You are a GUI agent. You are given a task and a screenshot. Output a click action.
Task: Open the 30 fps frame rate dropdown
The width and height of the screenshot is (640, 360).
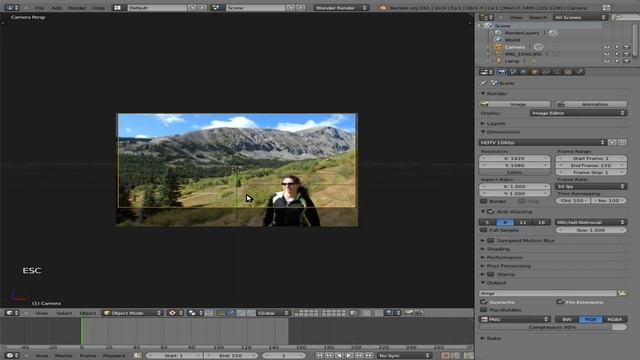click(x=591, y=186)
